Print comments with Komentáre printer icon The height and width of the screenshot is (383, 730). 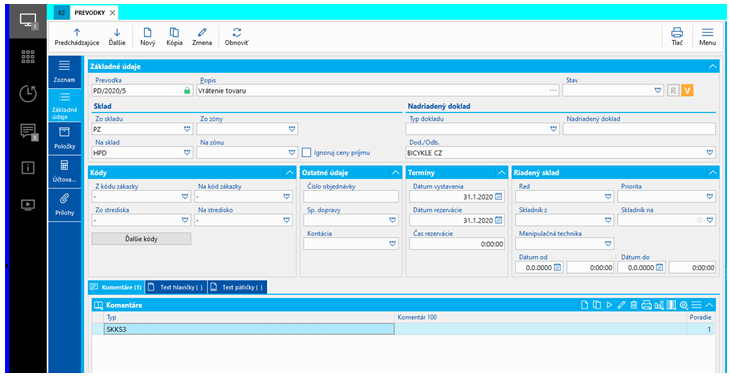(x=646, y=305)
